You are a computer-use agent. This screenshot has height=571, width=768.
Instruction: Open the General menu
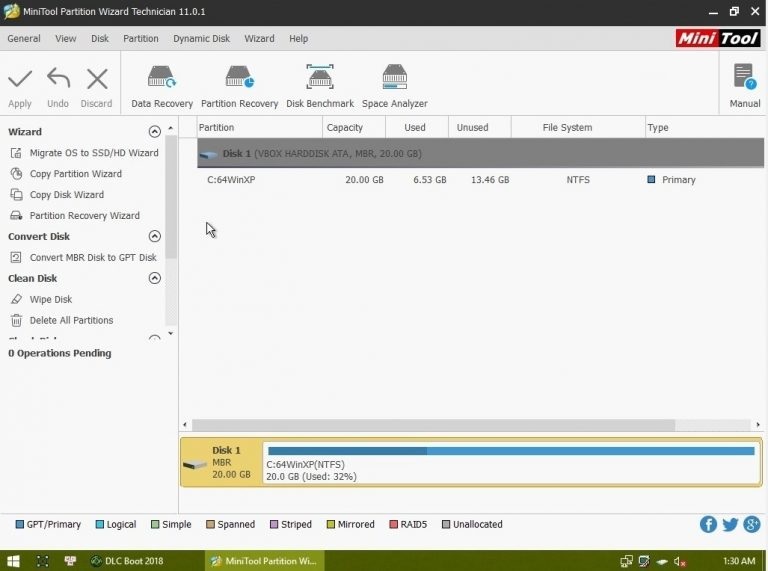pos(24,39)
